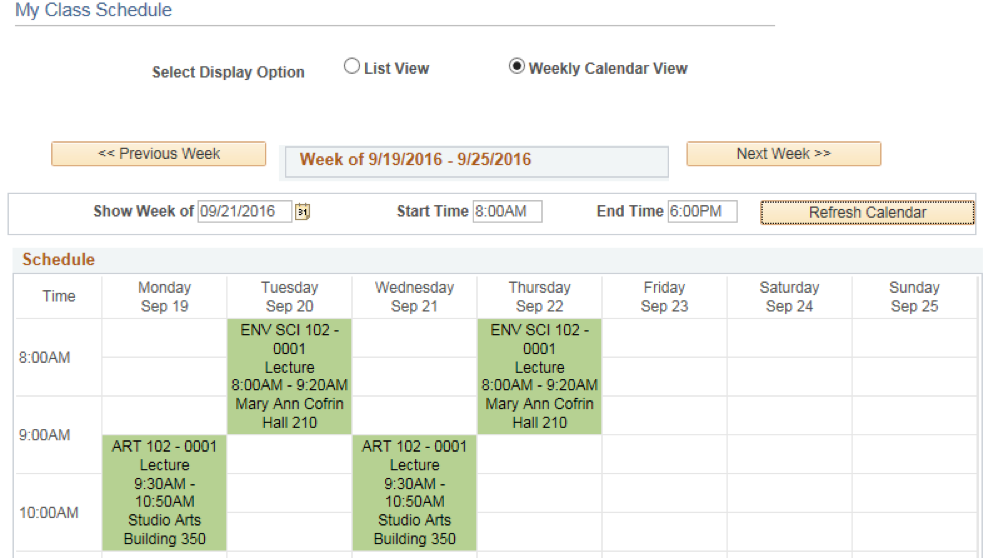Image resolution: width=989 pixels, height=558 pixels.
Task: Click the Monday Sep 19 column header
Action: pyautogui.click(x=164, y=297)
